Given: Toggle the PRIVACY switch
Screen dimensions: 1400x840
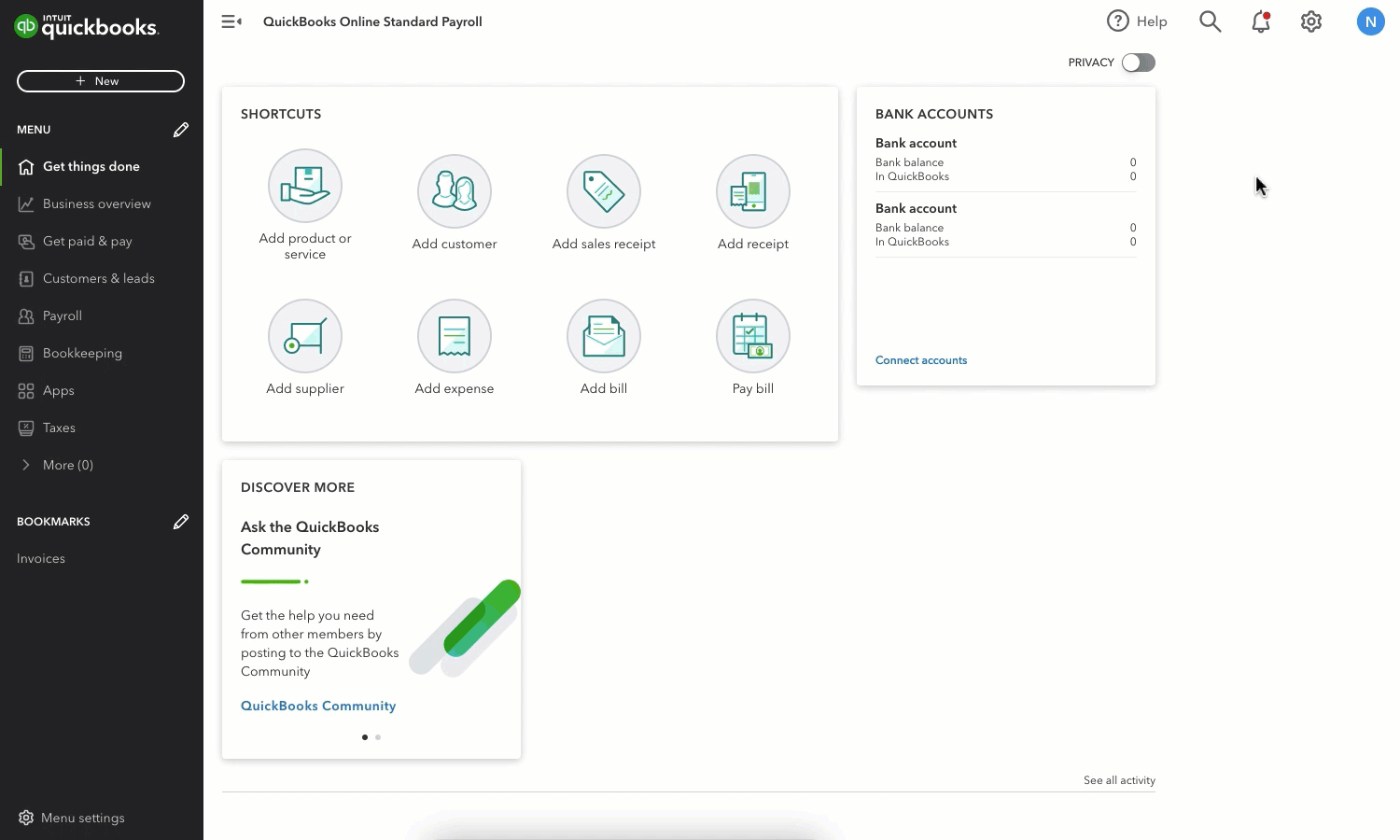Looking at the screenshot, I should coord(1139,63).
